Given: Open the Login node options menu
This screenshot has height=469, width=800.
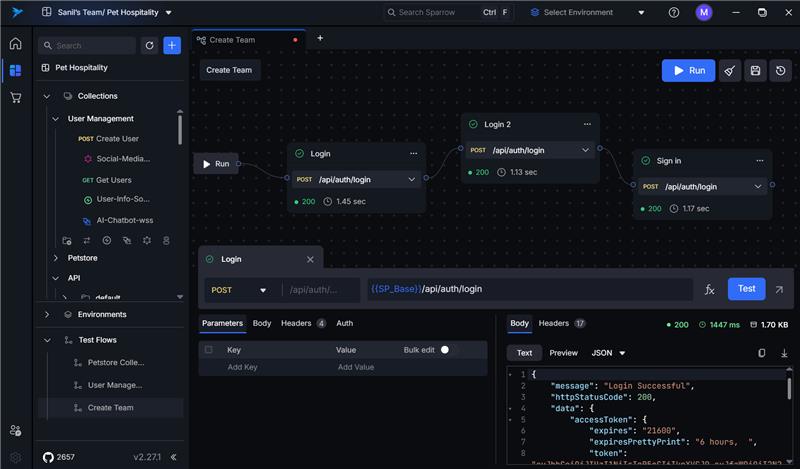Looking at the screenshot, I should tap(413, 154).
